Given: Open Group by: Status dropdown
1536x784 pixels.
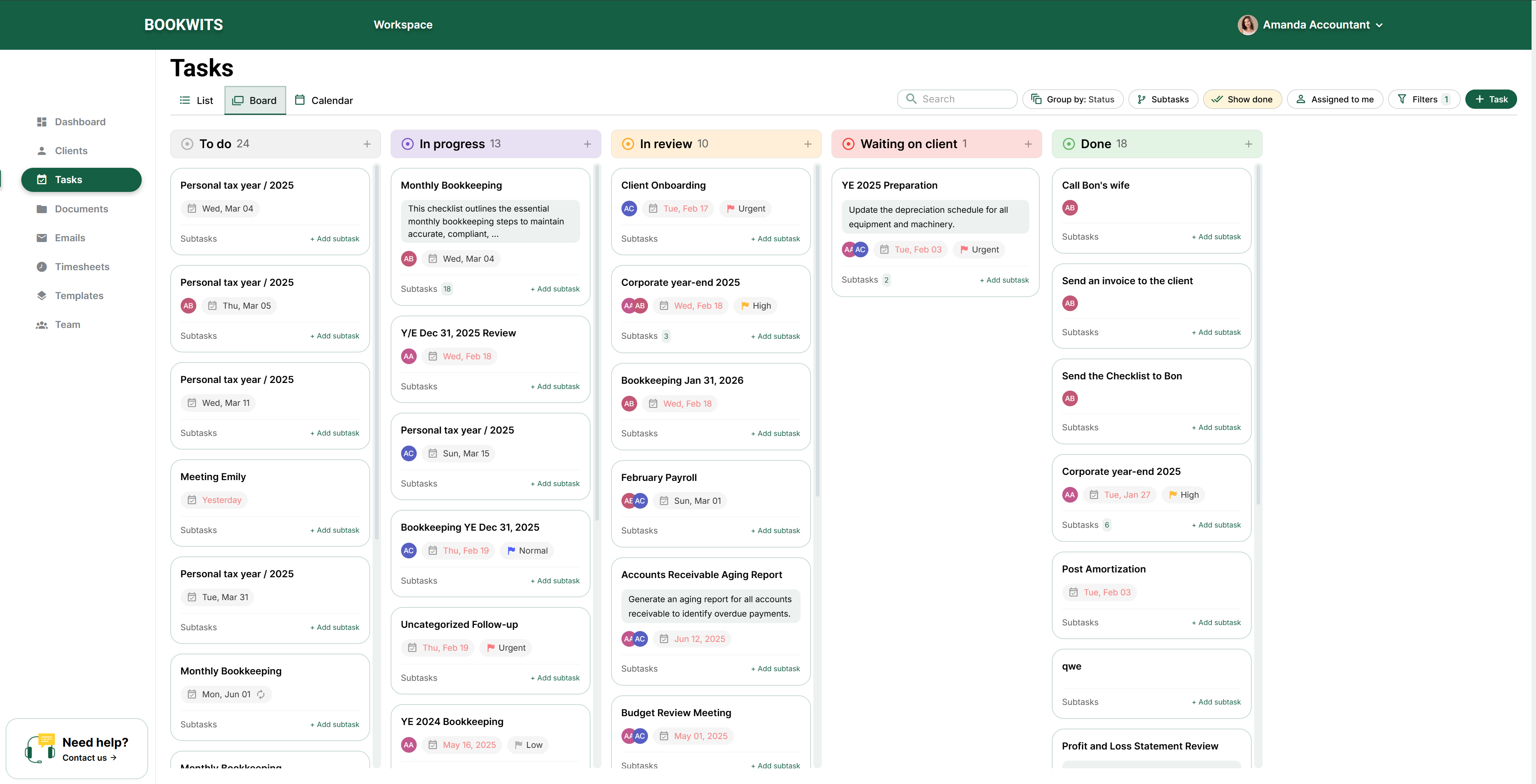Looking at the screenshot, I should click(x=1073, y=100).
